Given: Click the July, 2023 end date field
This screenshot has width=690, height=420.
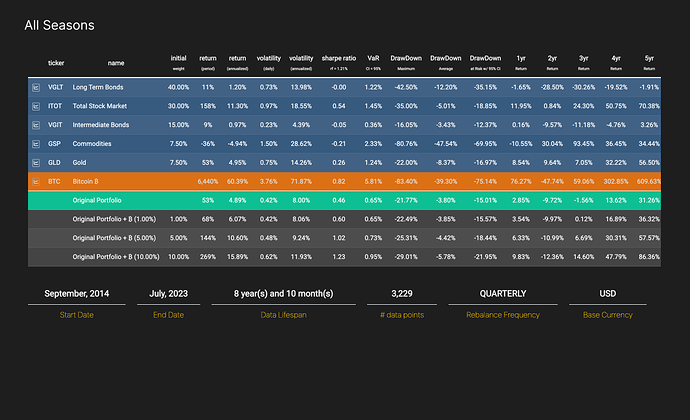Looking at the screenshot, I should point(167,293).
